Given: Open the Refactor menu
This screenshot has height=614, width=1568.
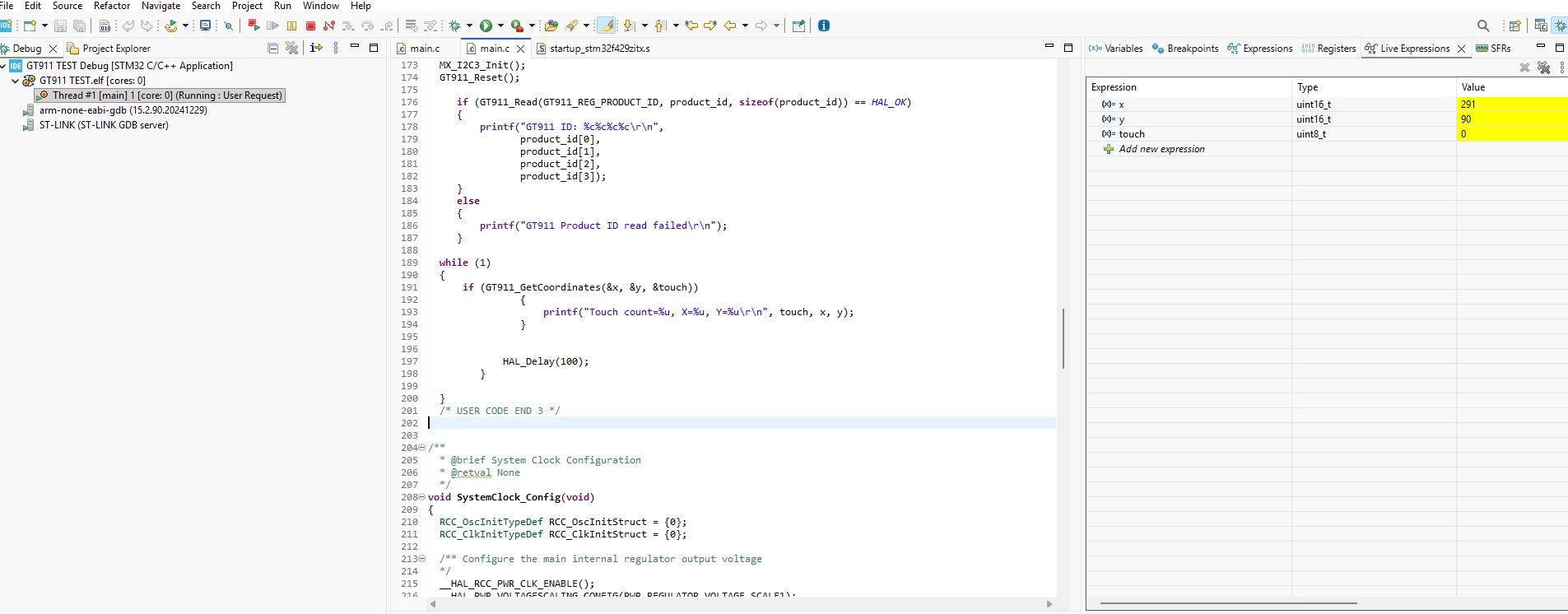Looking at the screenshot, I should pos(112,6).
